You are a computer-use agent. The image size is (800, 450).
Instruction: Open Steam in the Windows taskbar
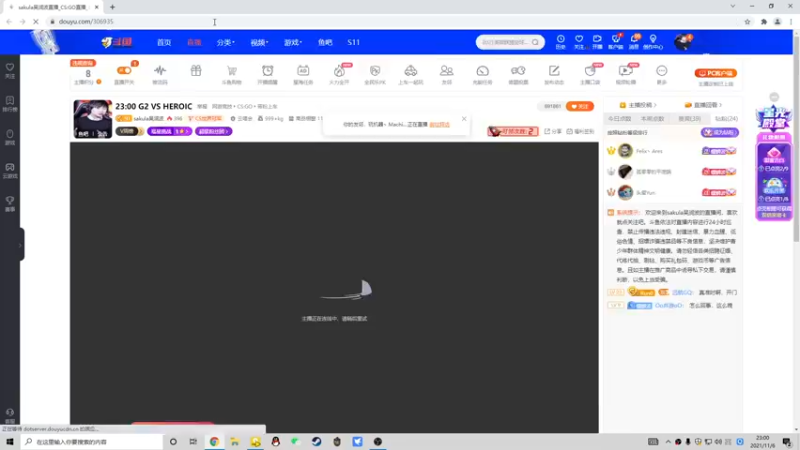point(316,441)
